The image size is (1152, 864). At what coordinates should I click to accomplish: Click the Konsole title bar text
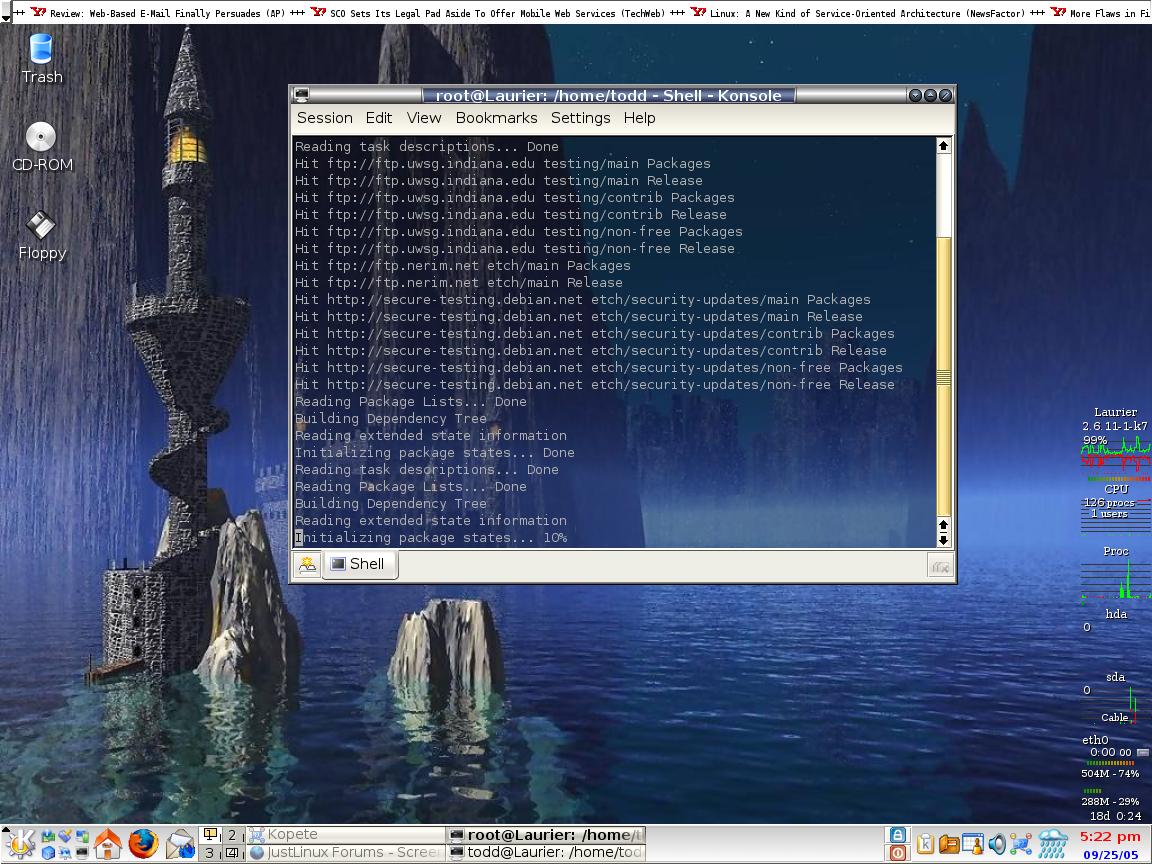coord(608,96)
